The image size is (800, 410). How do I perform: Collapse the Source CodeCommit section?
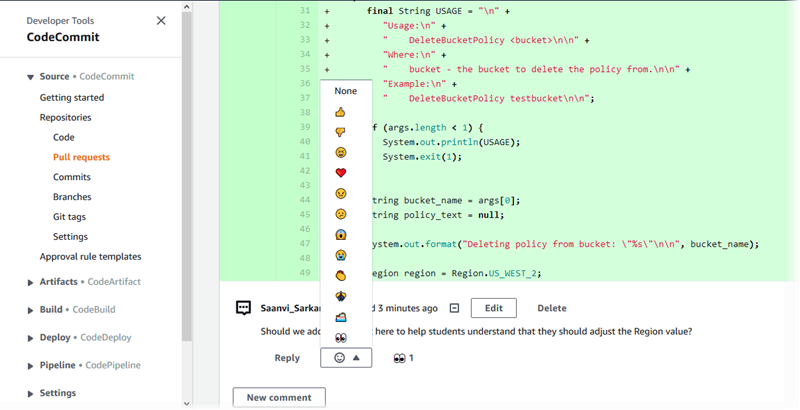tap(31, 77)
